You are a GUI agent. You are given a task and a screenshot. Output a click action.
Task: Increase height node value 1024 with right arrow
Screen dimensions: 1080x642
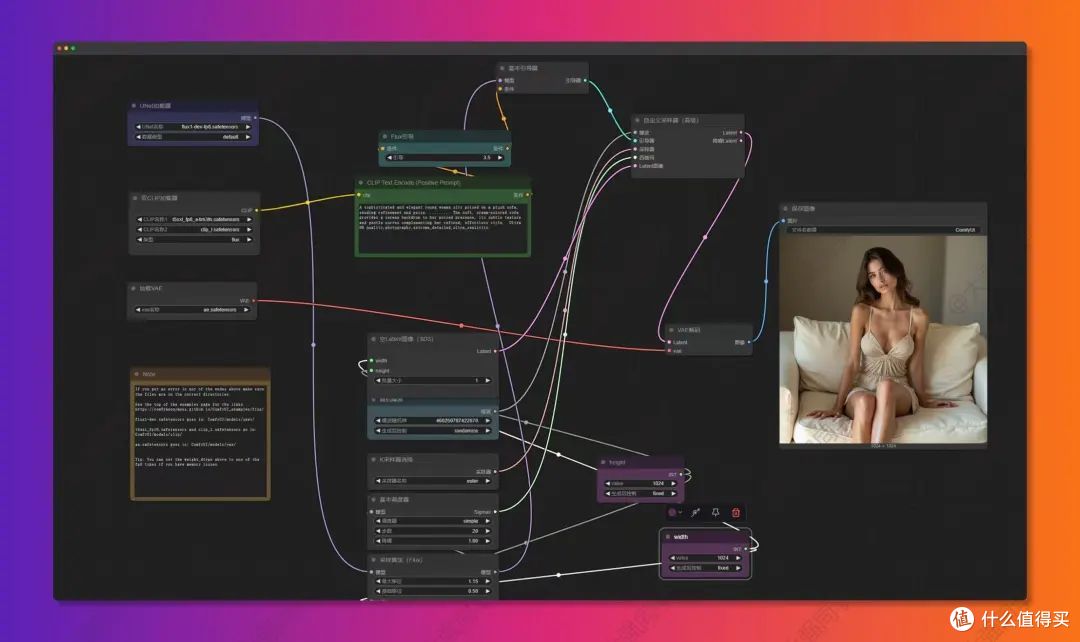(674, 484)
